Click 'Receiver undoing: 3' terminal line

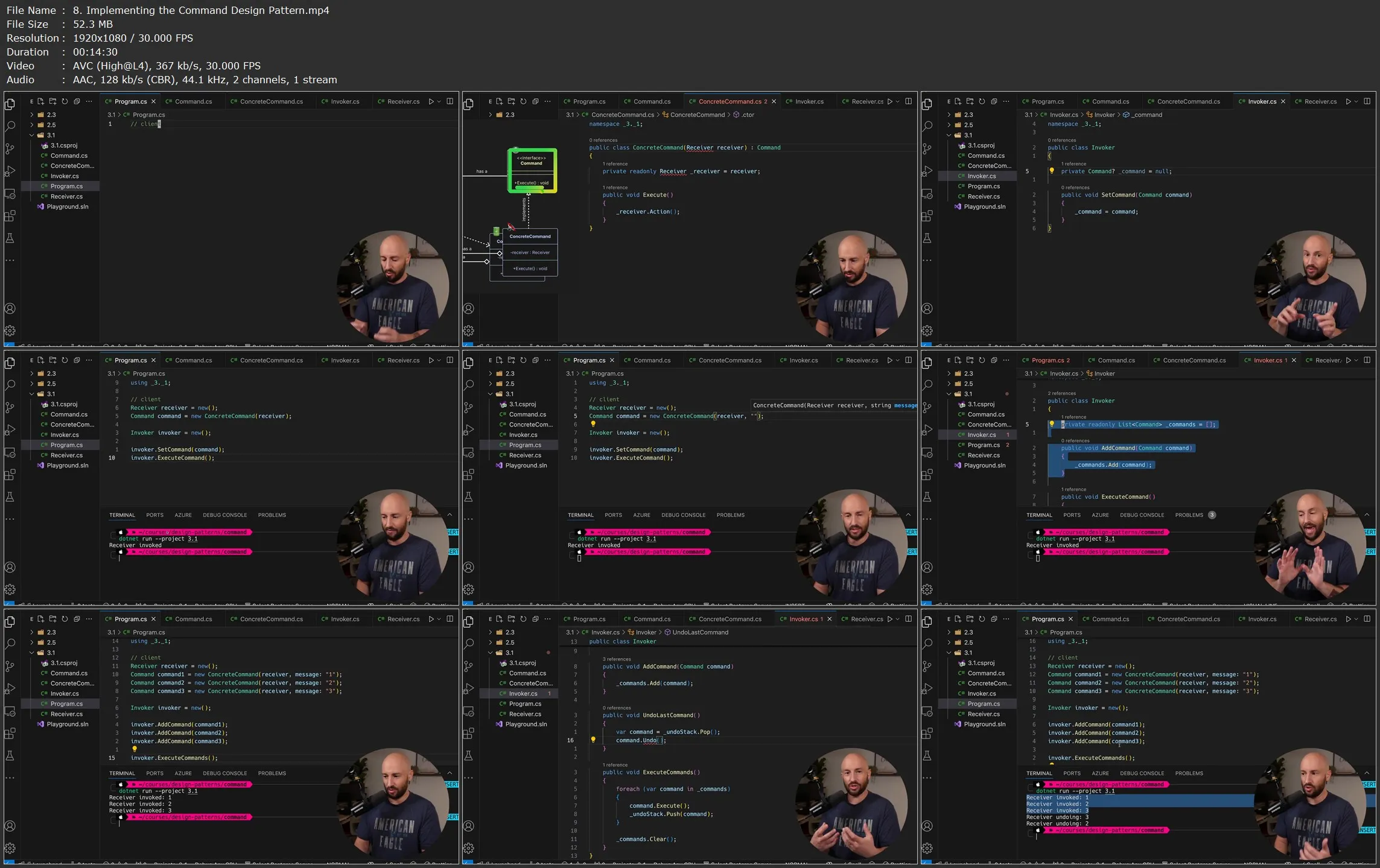coord(1058,817)
